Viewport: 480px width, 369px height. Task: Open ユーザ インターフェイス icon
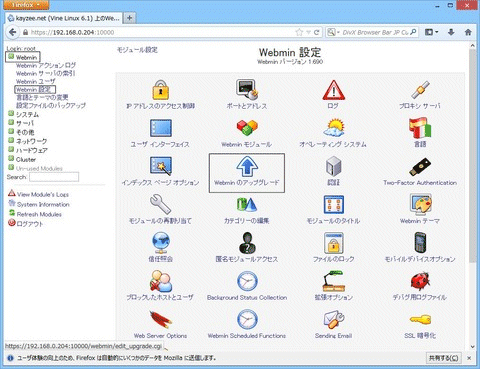click(161, 128)
